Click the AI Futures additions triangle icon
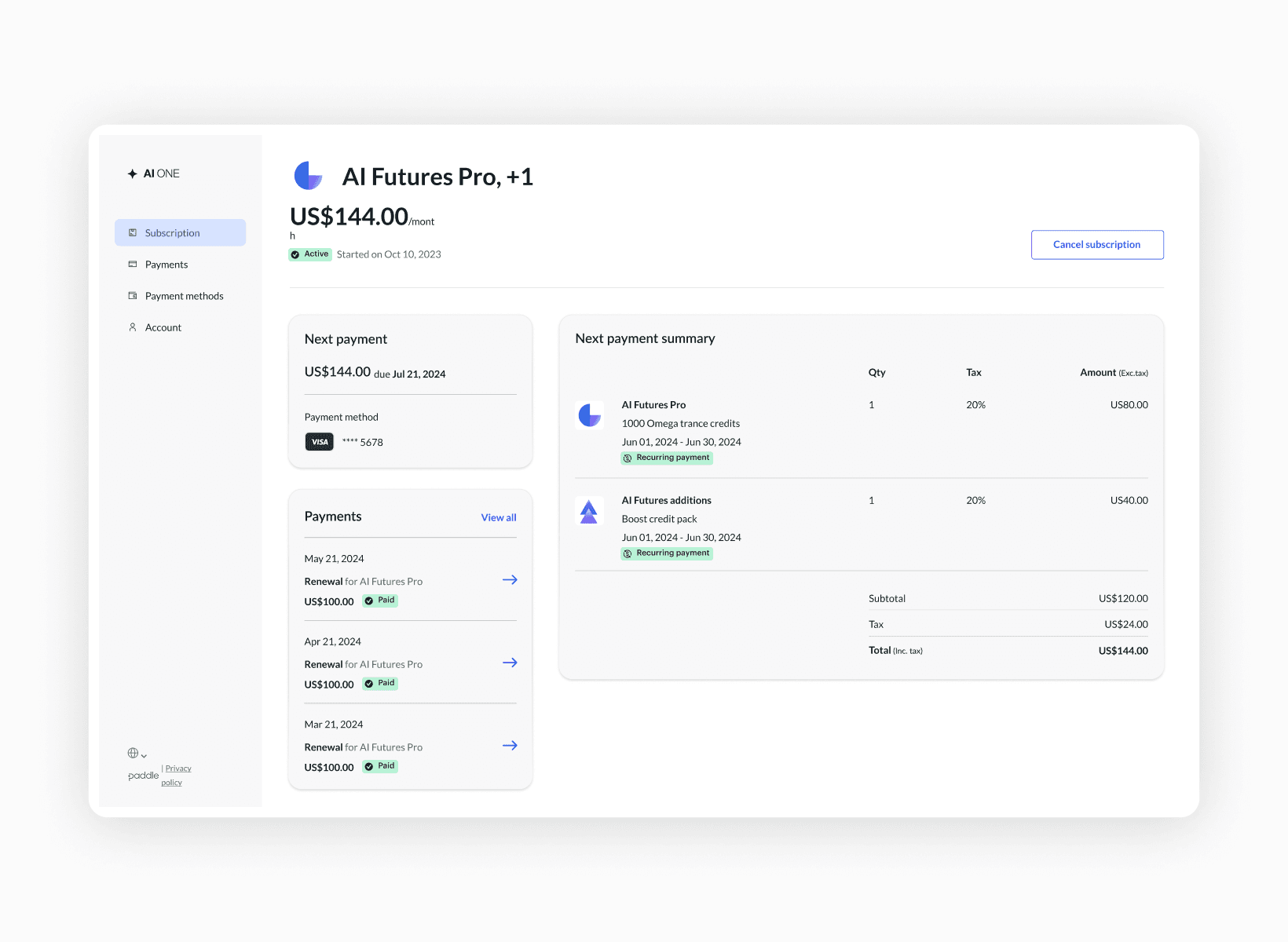1288x942 pixels. [589, 512]
